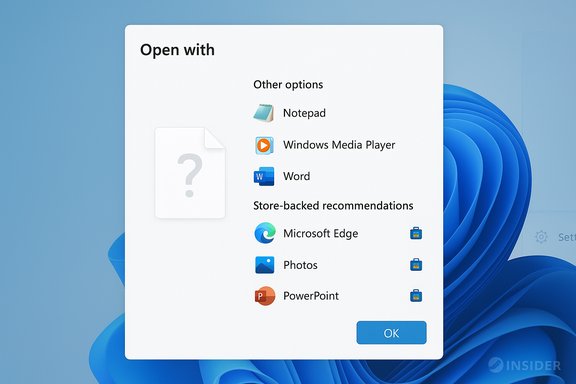576x384 pixels.
Task: Click the Other options heading
Action: pyautogui.click(x=288, y=85)
